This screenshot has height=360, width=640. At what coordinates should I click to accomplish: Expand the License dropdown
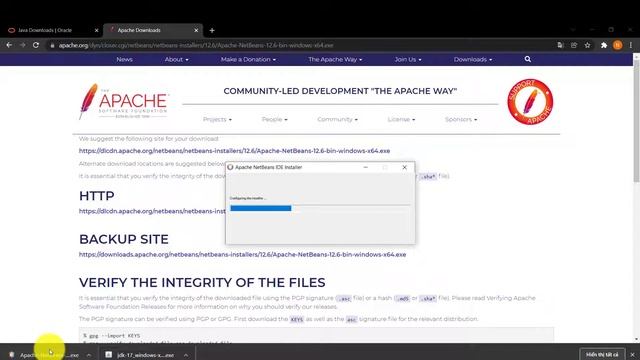pyautogui.click(x=401, y=119)
